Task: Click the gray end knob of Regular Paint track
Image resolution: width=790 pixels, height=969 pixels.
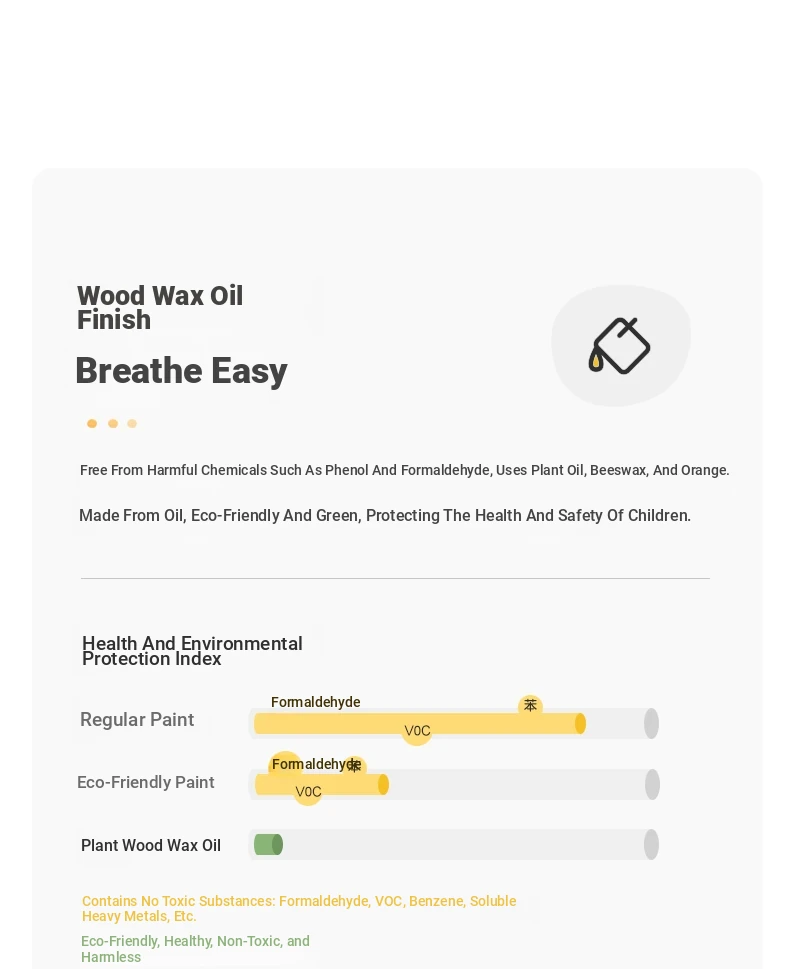Action: (x=651, y=723)
